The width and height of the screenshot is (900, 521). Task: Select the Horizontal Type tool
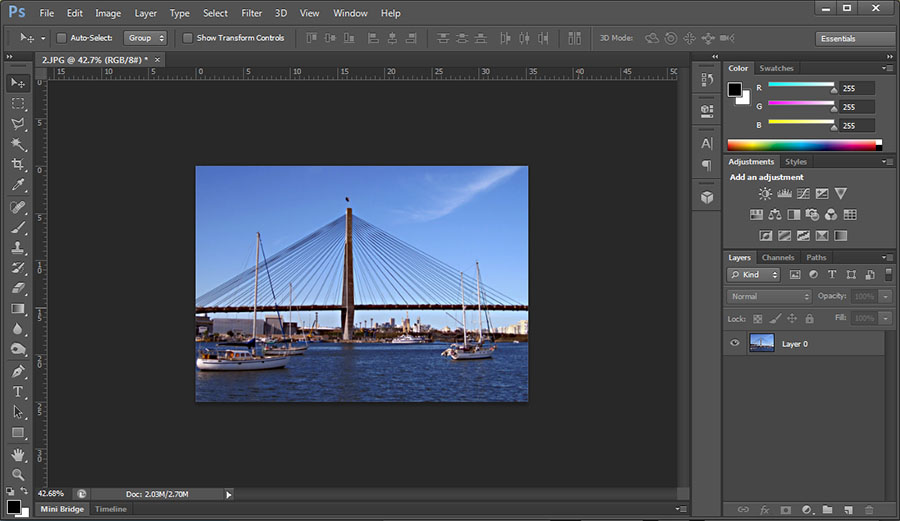(x=18, y=391)
